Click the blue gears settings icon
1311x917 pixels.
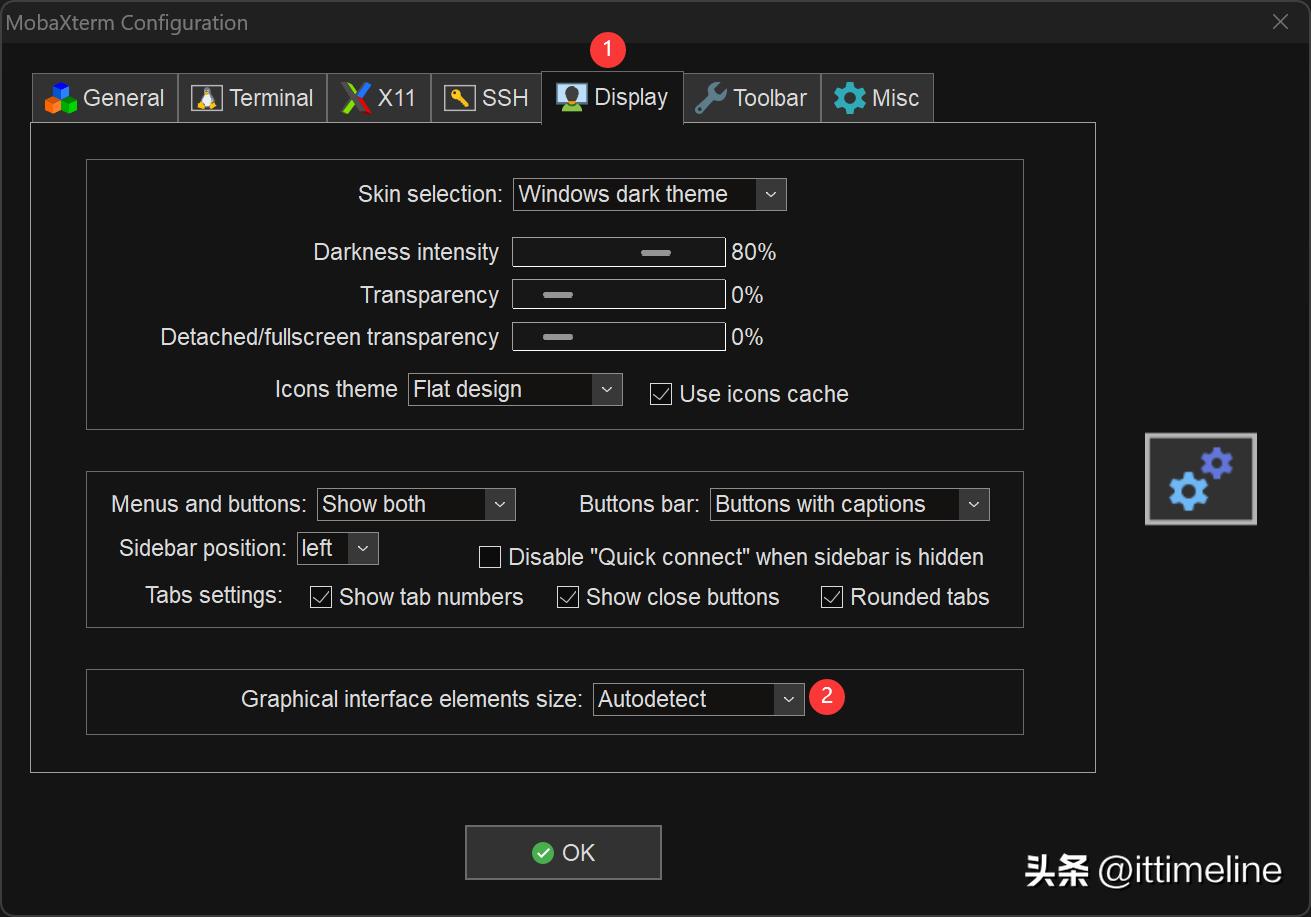click(1200, 479)
